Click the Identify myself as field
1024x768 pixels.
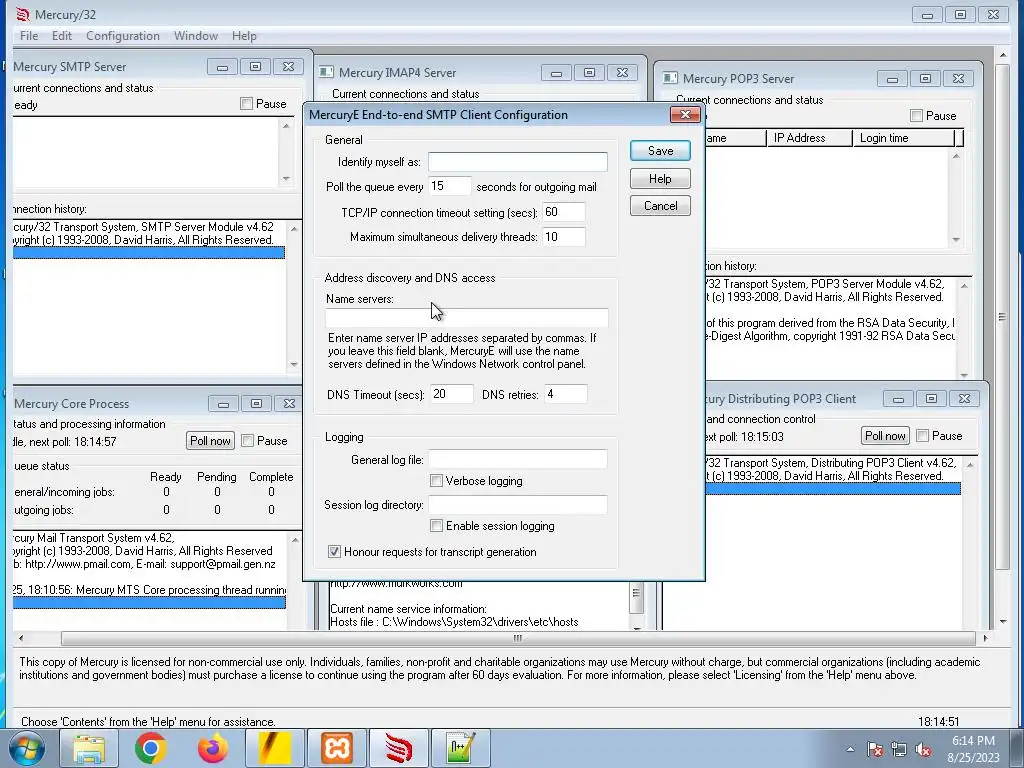(517, 162)
